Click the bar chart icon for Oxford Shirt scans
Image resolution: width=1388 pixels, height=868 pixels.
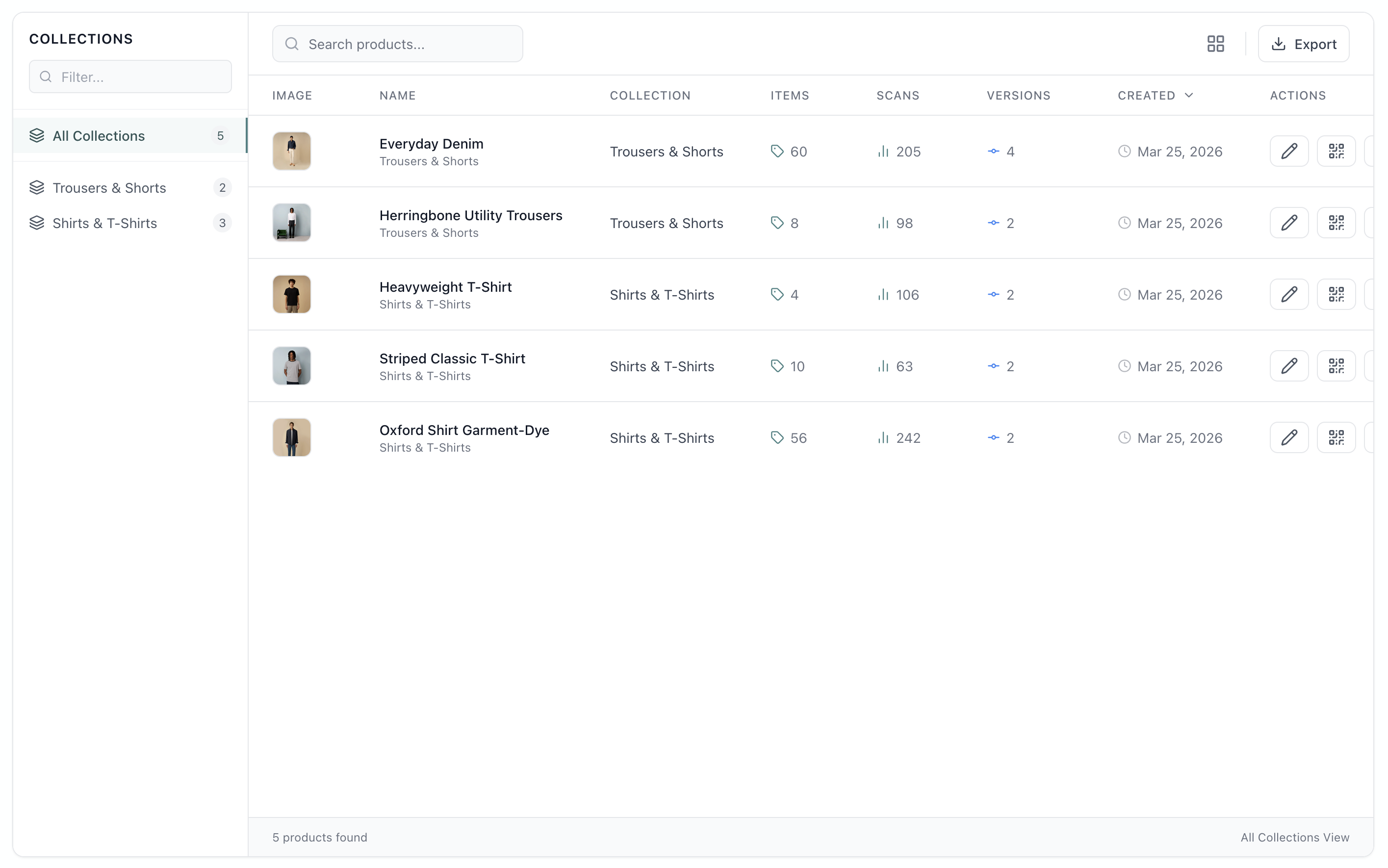(x=883, y=438)
